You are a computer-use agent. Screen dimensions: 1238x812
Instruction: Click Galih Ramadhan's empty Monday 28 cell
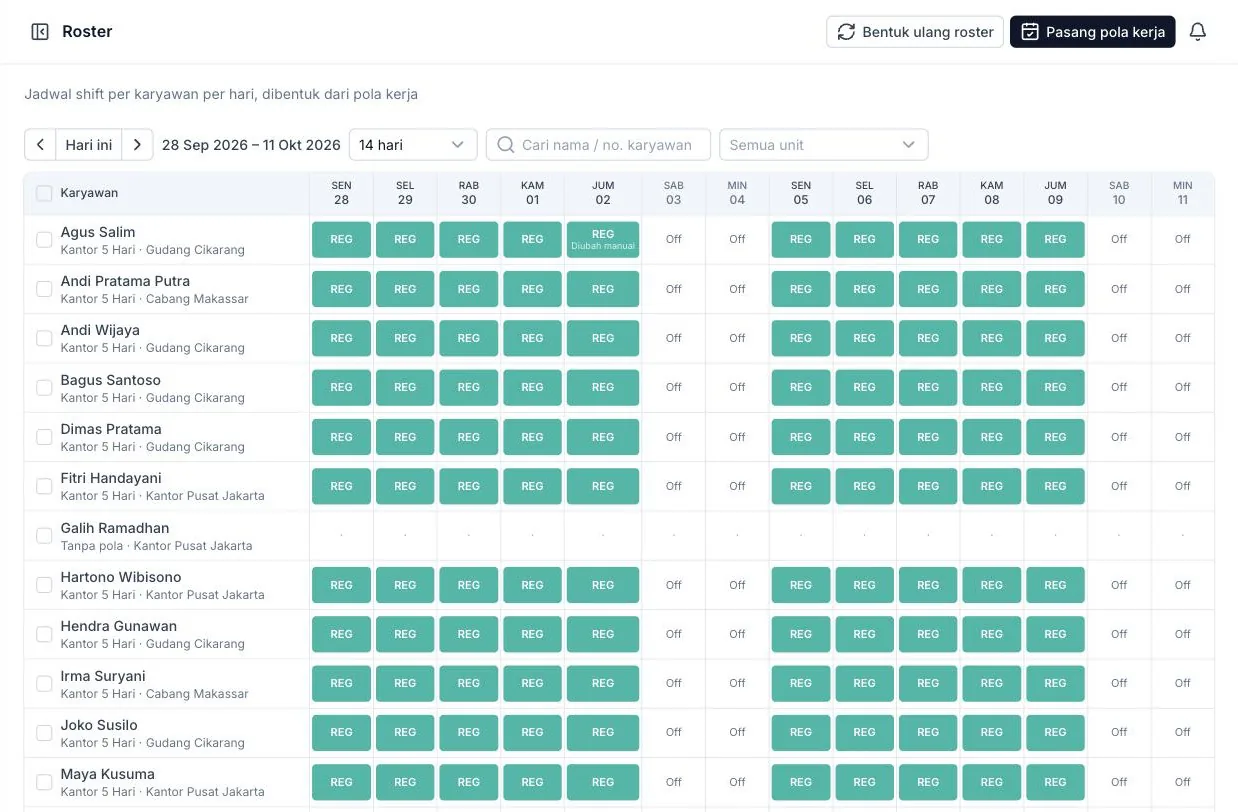pyautogui.click(x=341, y=536)
